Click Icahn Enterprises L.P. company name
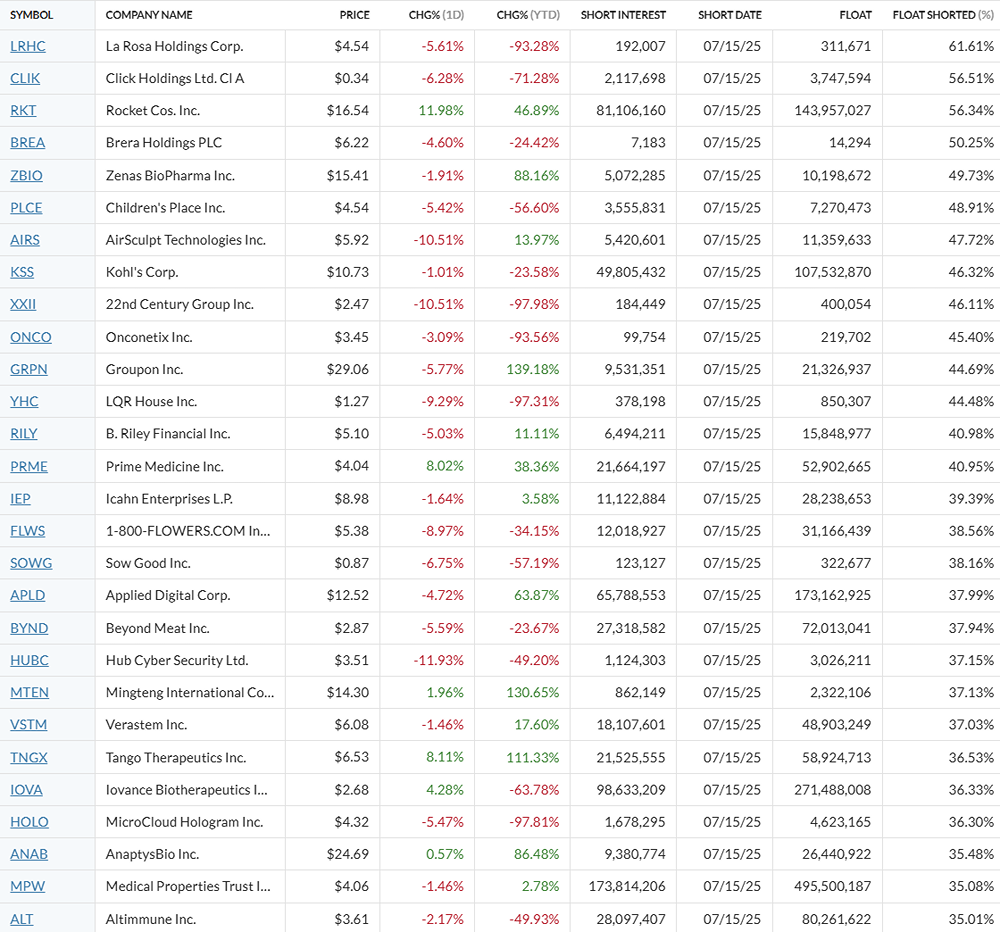This screenshot has height=932, width=1000. click(x=169, y=499)
